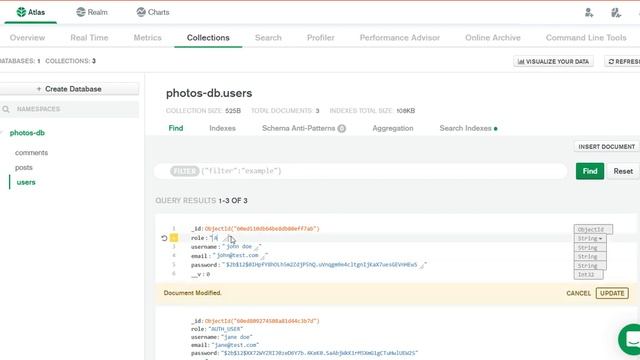The image size is (640, 360).
Task: Open the Command Line Tools tab
Action: pyautogui.click(x=586, y=38)
